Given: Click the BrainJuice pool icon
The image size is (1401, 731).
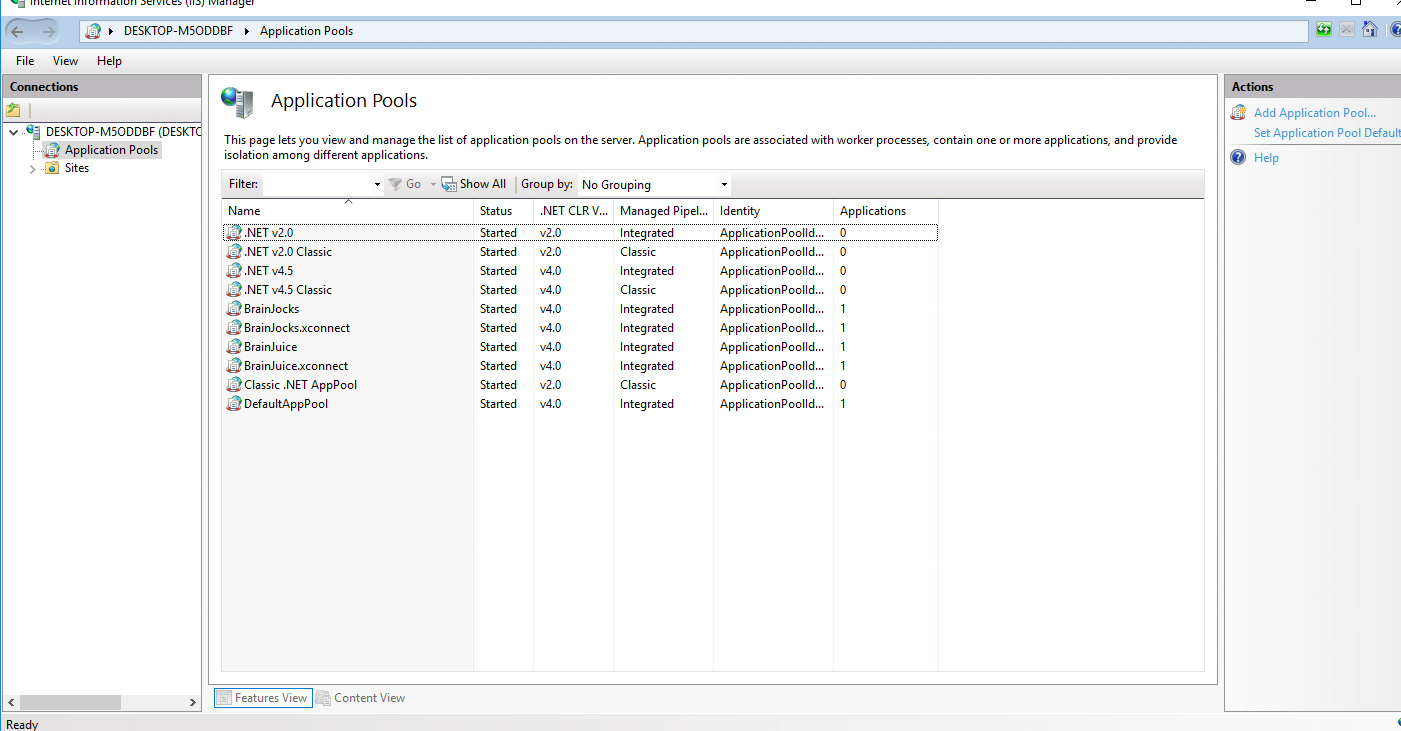Looking at the screenshot, I should 235,346.
